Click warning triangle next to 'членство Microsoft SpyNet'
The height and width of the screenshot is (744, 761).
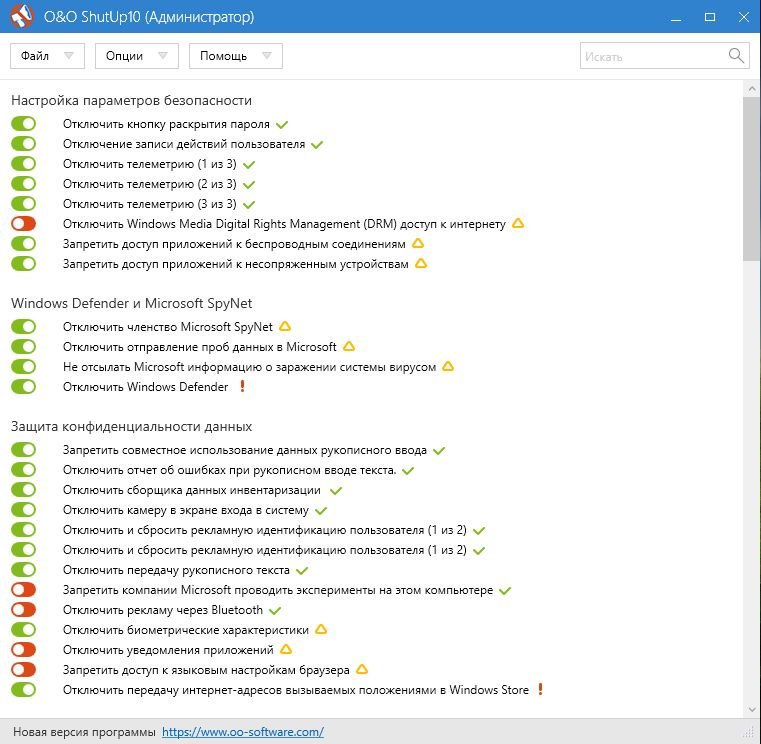285,326
